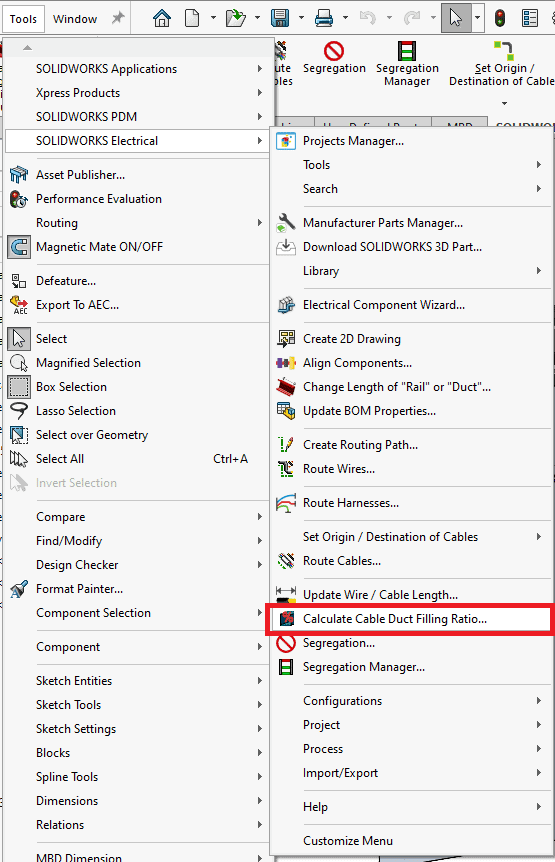Toggle Magnetic Mate ON/OFF
This screenshot has height=862, width=555.
(137, 247)
